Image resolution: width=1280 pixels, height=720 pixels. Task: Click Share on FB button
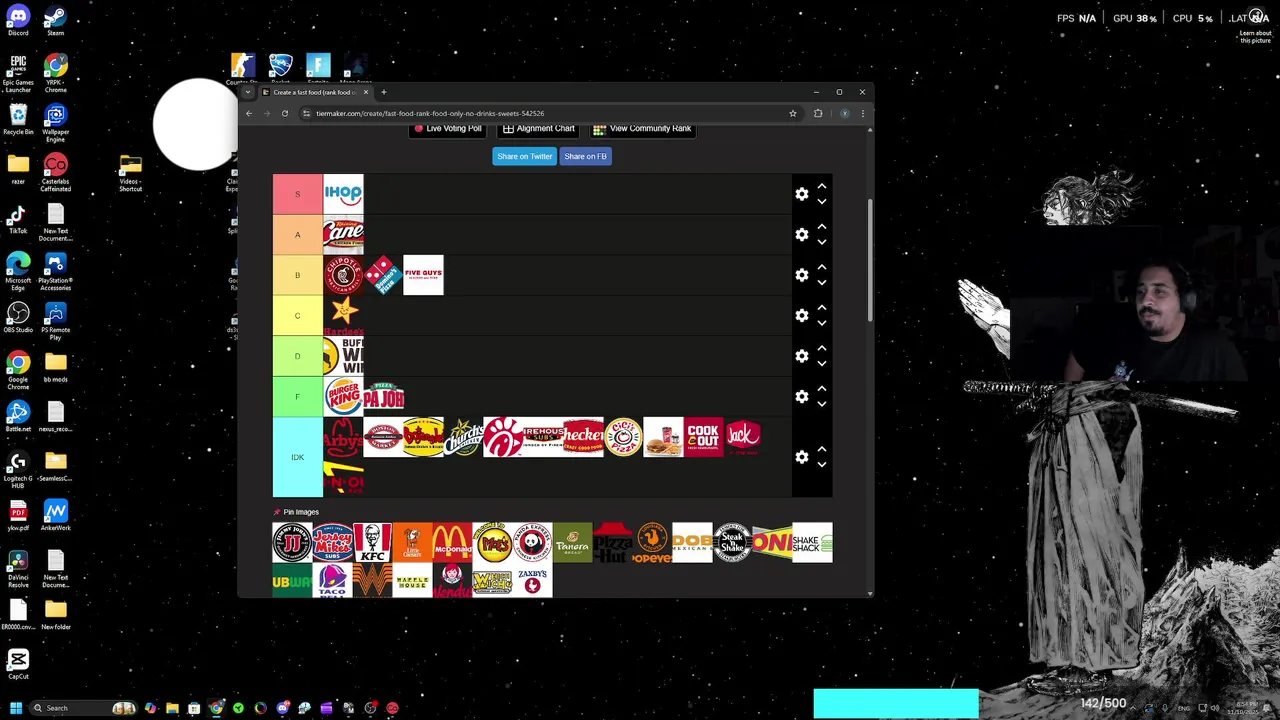tap(585, 156)
